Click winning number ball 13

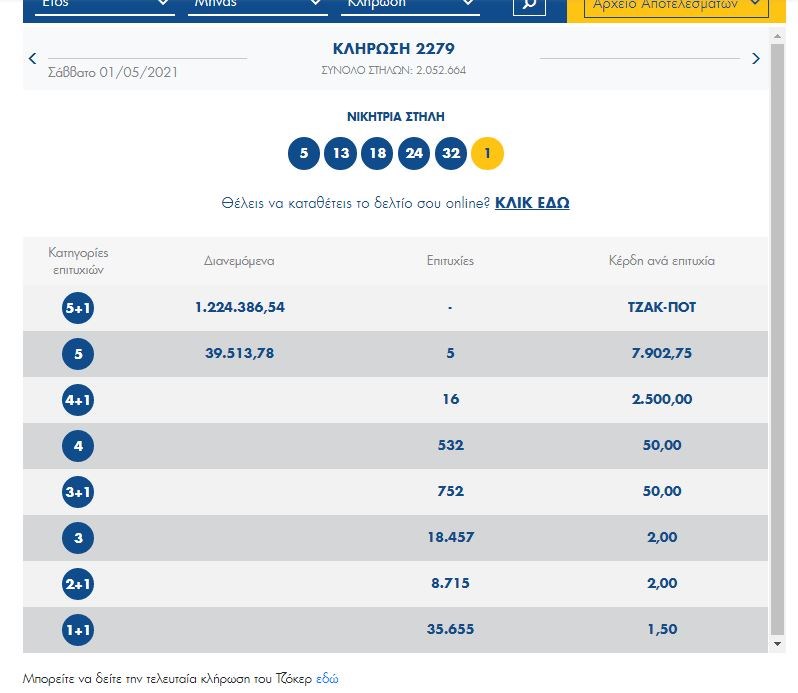(x=342, y=154)
